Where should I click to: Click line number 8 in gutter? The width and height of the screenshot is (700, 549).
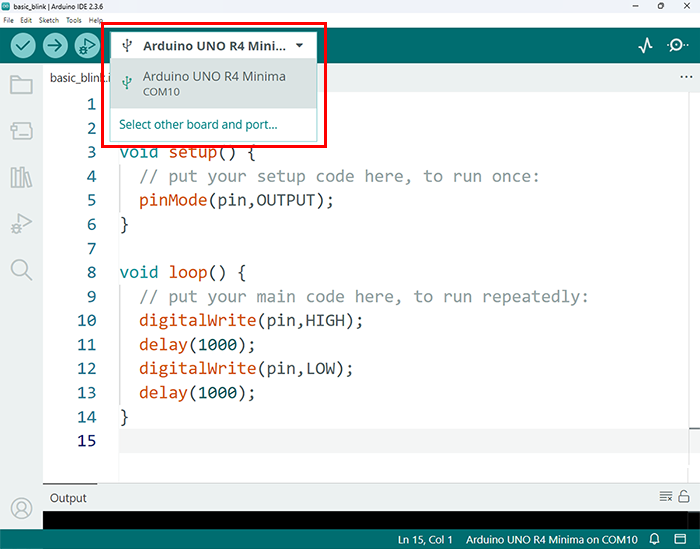(x=92, y=272)
